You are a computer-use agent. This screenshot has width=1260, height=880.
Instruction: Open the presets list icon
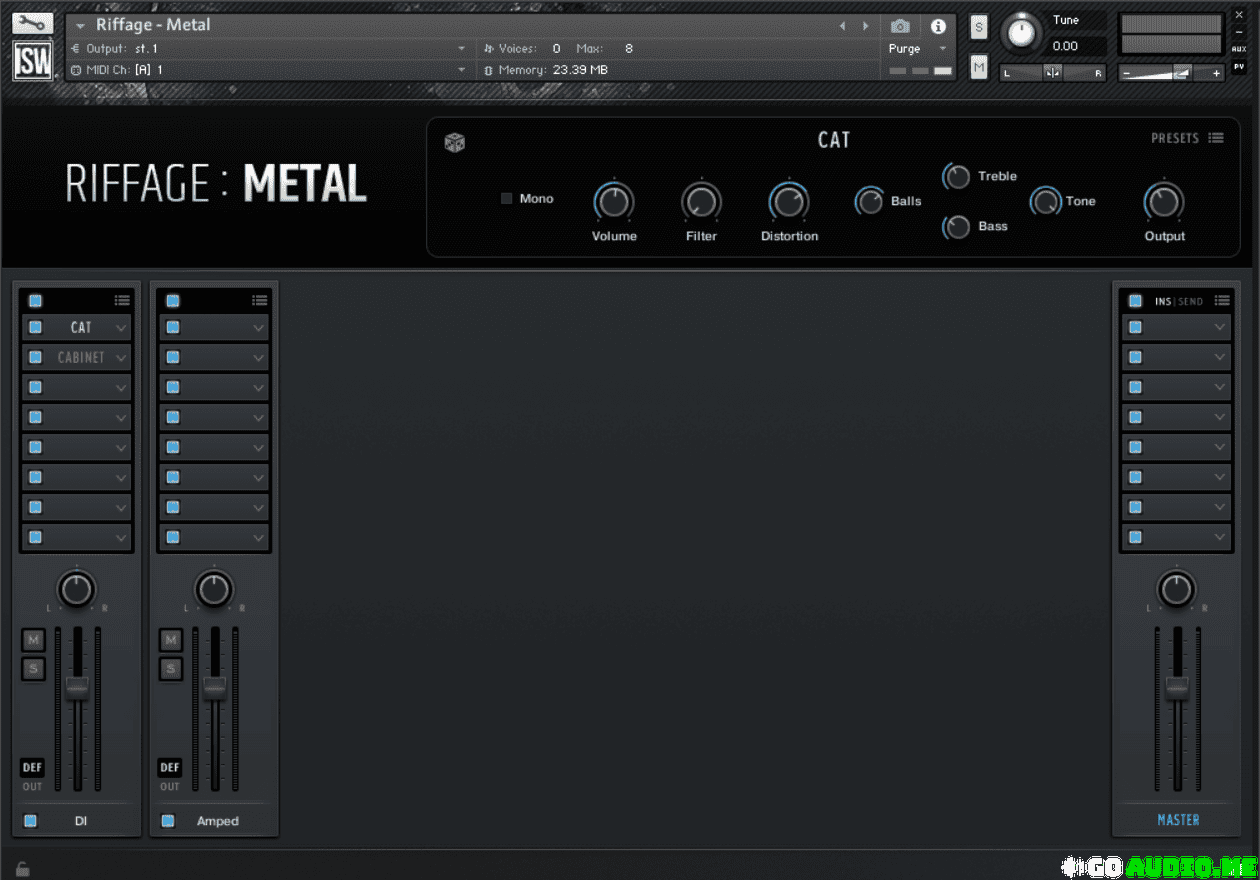[x=1216, y=138]
